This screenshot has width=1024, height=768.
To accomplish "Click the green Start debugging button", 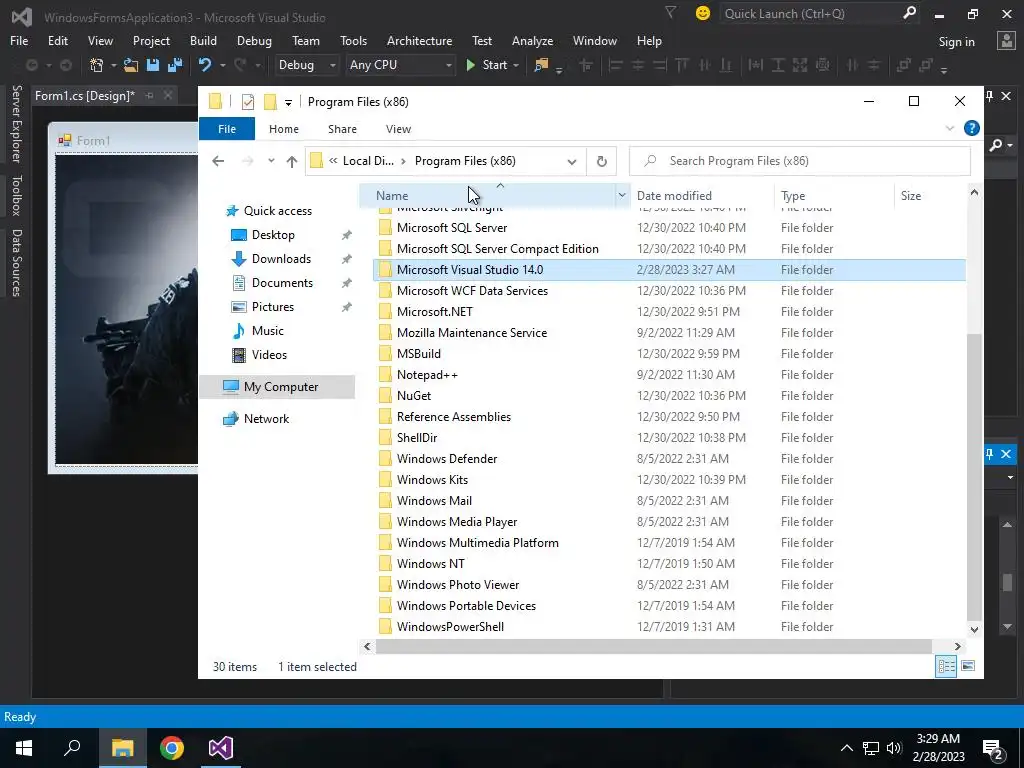I will tap(487, 65).
